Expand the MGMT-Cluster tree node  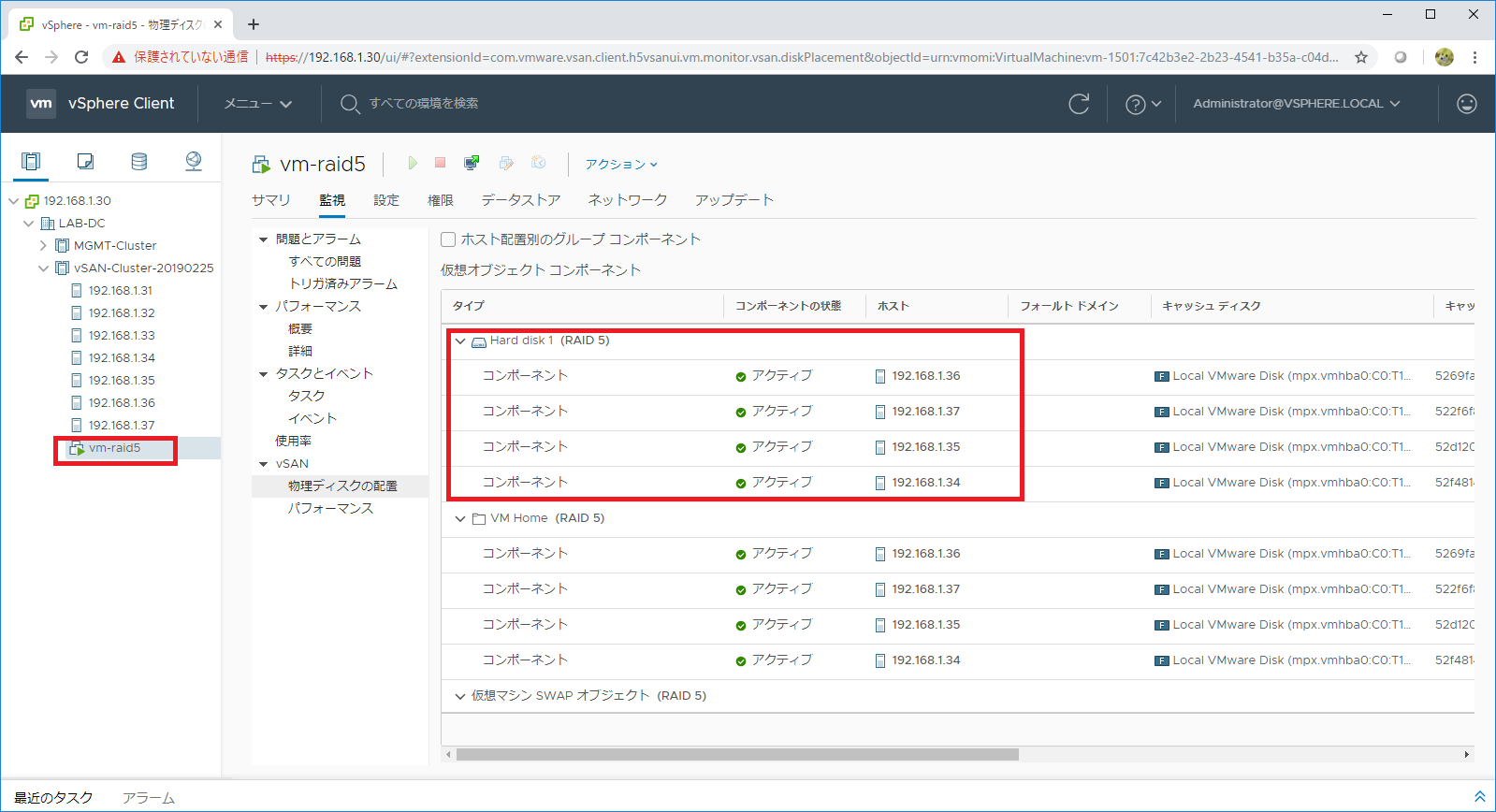[x=43, y=245]
